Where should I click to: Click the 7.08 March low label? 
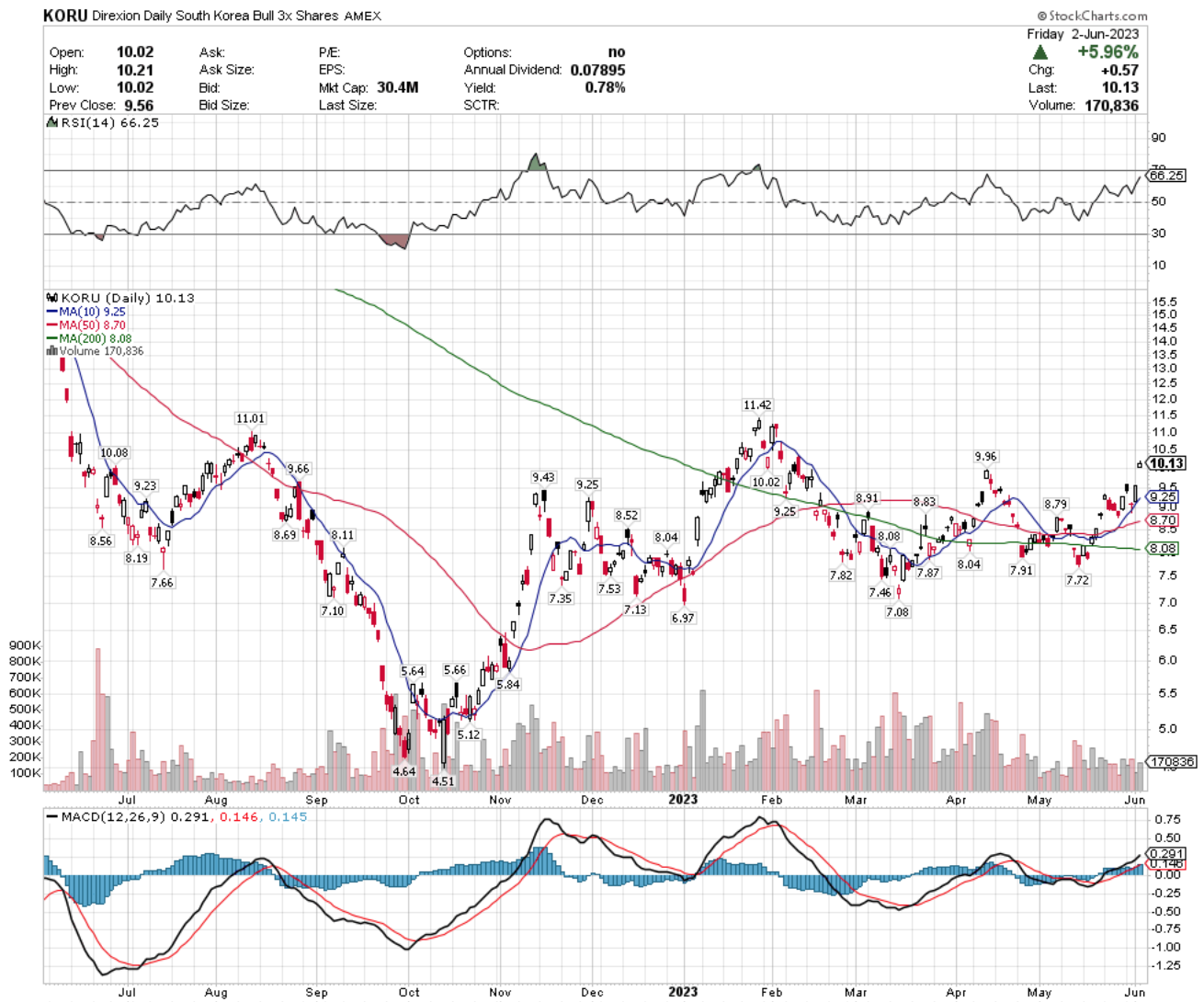pyautogui.click(x=897, y=612)
